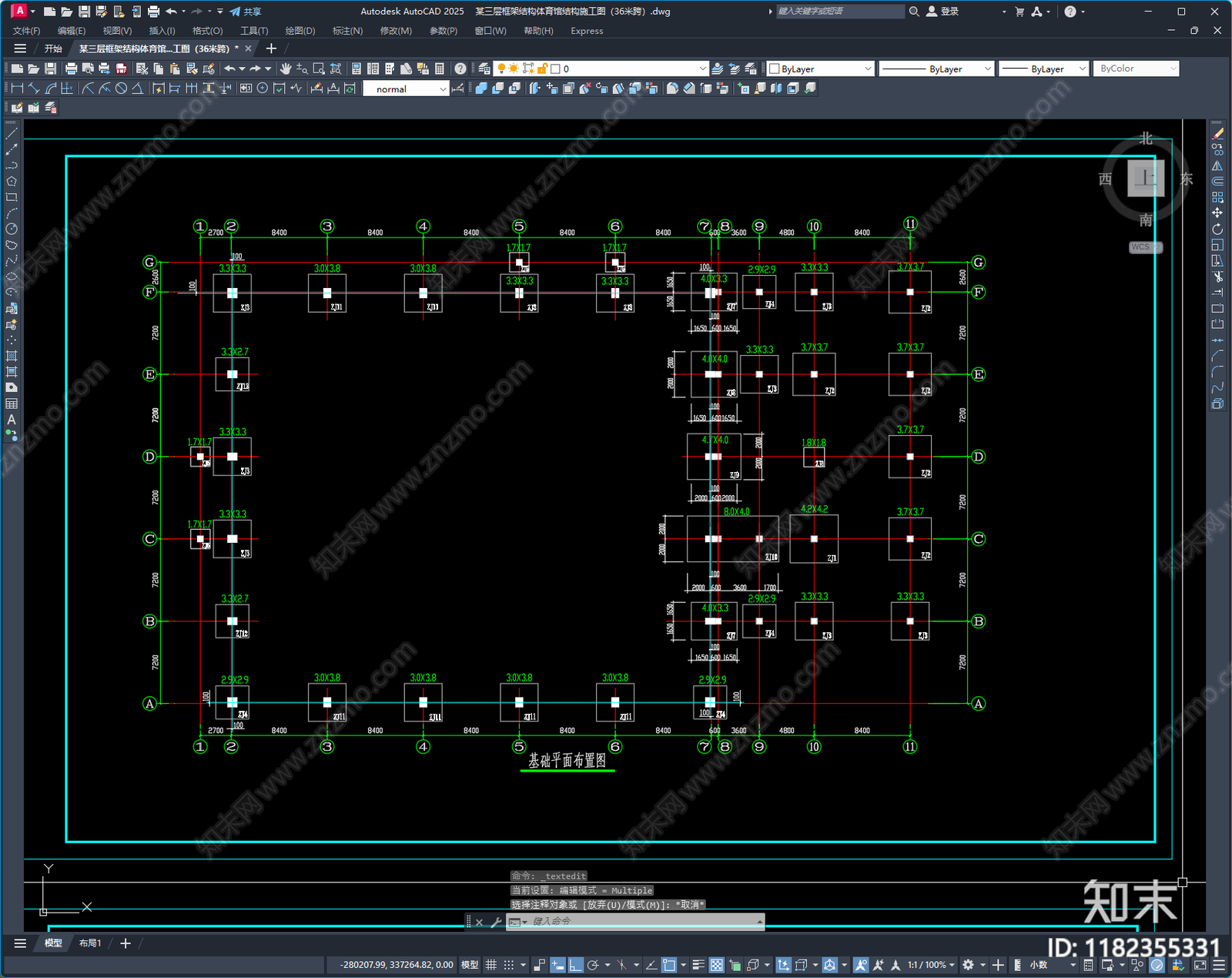Add a new drawing tab with plus
Image resolution: width=1232 pixels, height=978 pixels.
pyautogui.click(x=271, y=49)
